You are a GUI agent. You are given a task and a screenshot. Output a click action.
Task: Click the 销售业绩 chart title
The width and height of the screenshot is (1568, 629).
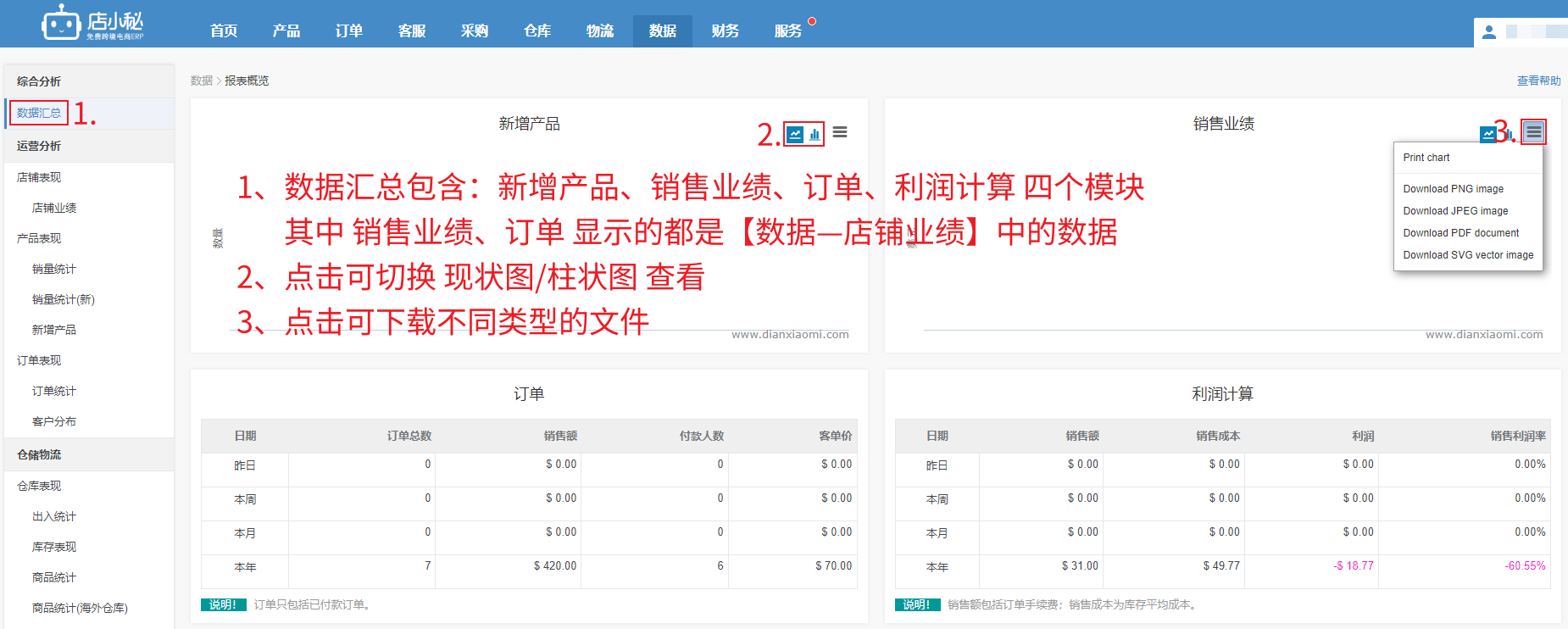click(1223, 124)
